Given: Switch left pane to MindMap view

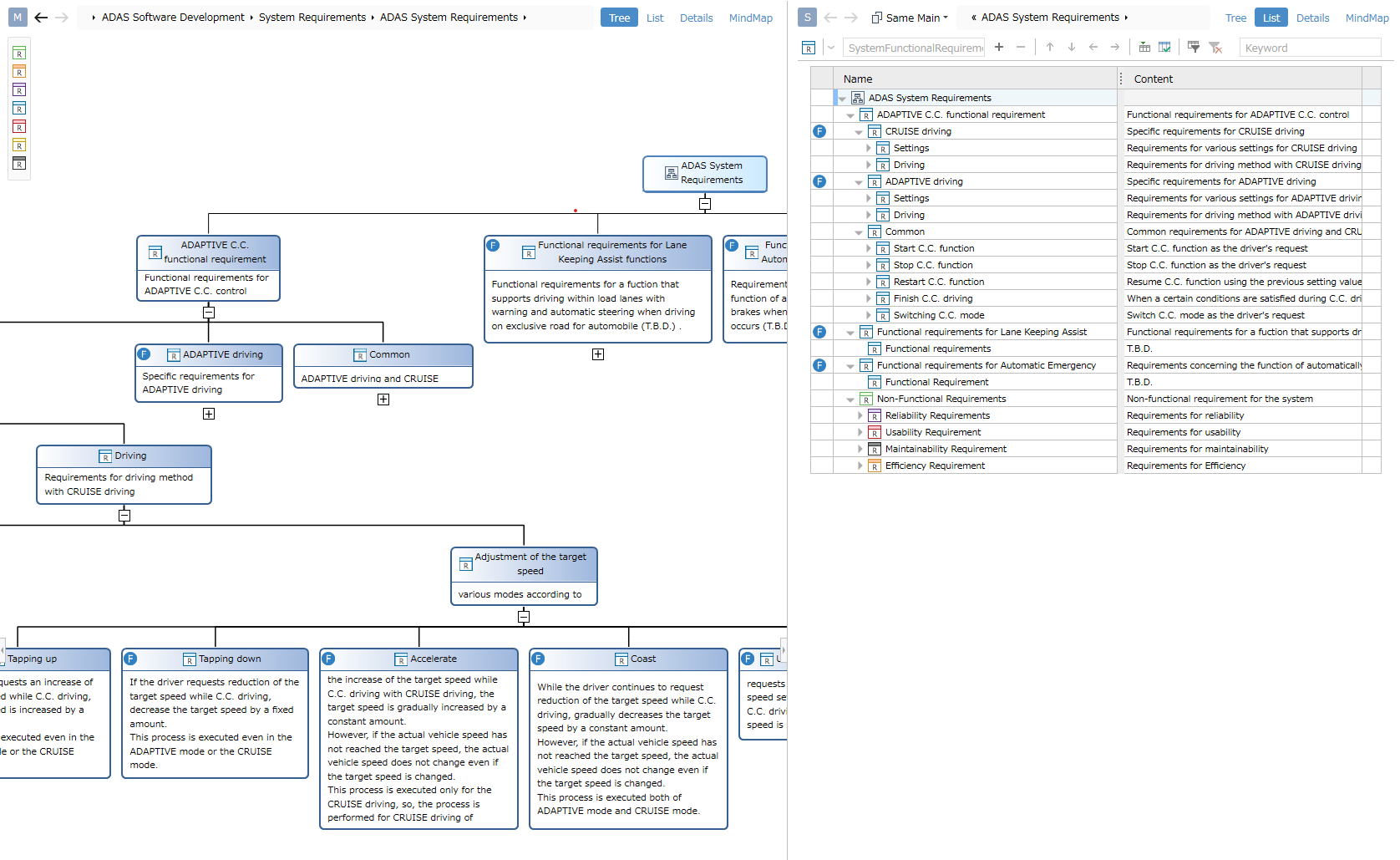Looking at the screenshot, I should pos(750,18).
